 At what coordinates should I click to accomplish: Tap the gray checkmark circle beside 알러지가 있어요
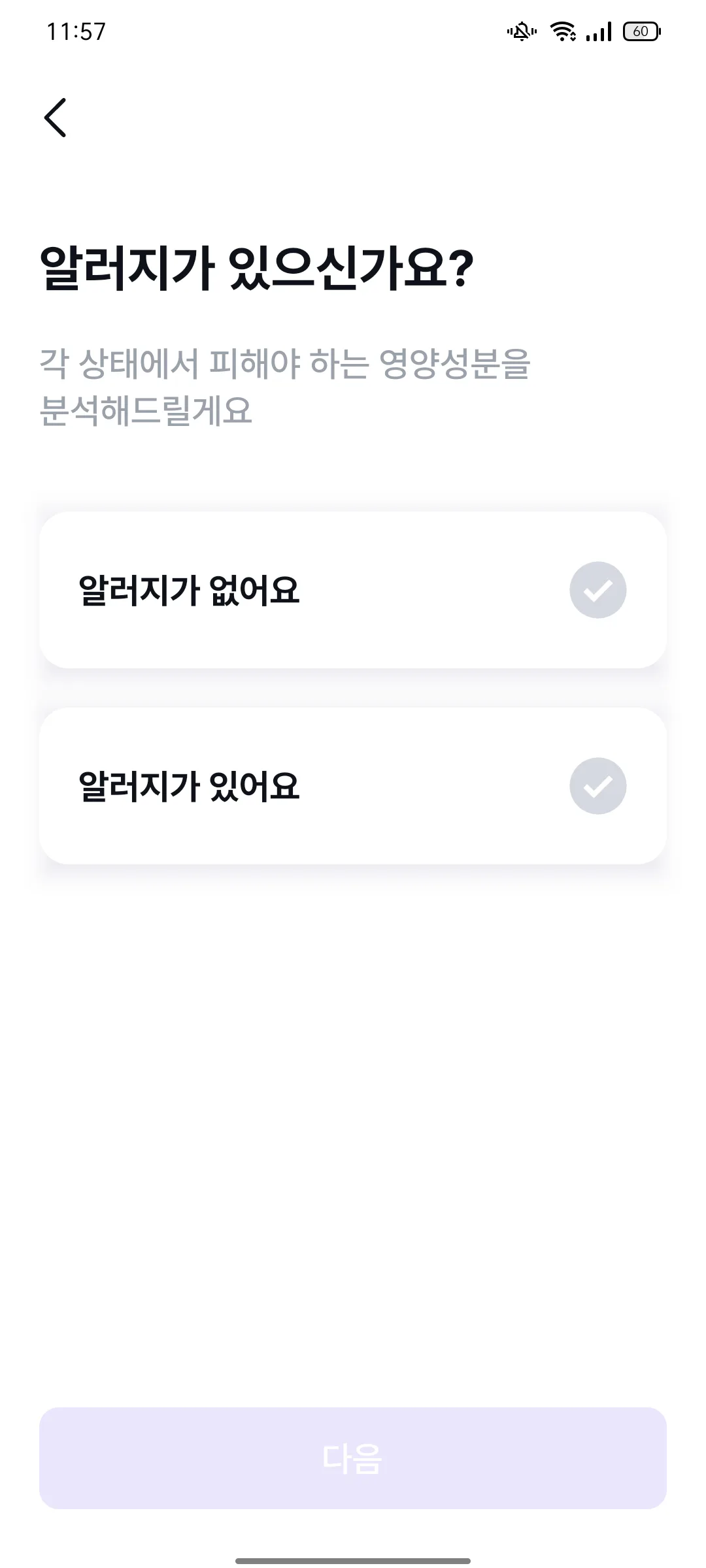click(x=598, y=786)
